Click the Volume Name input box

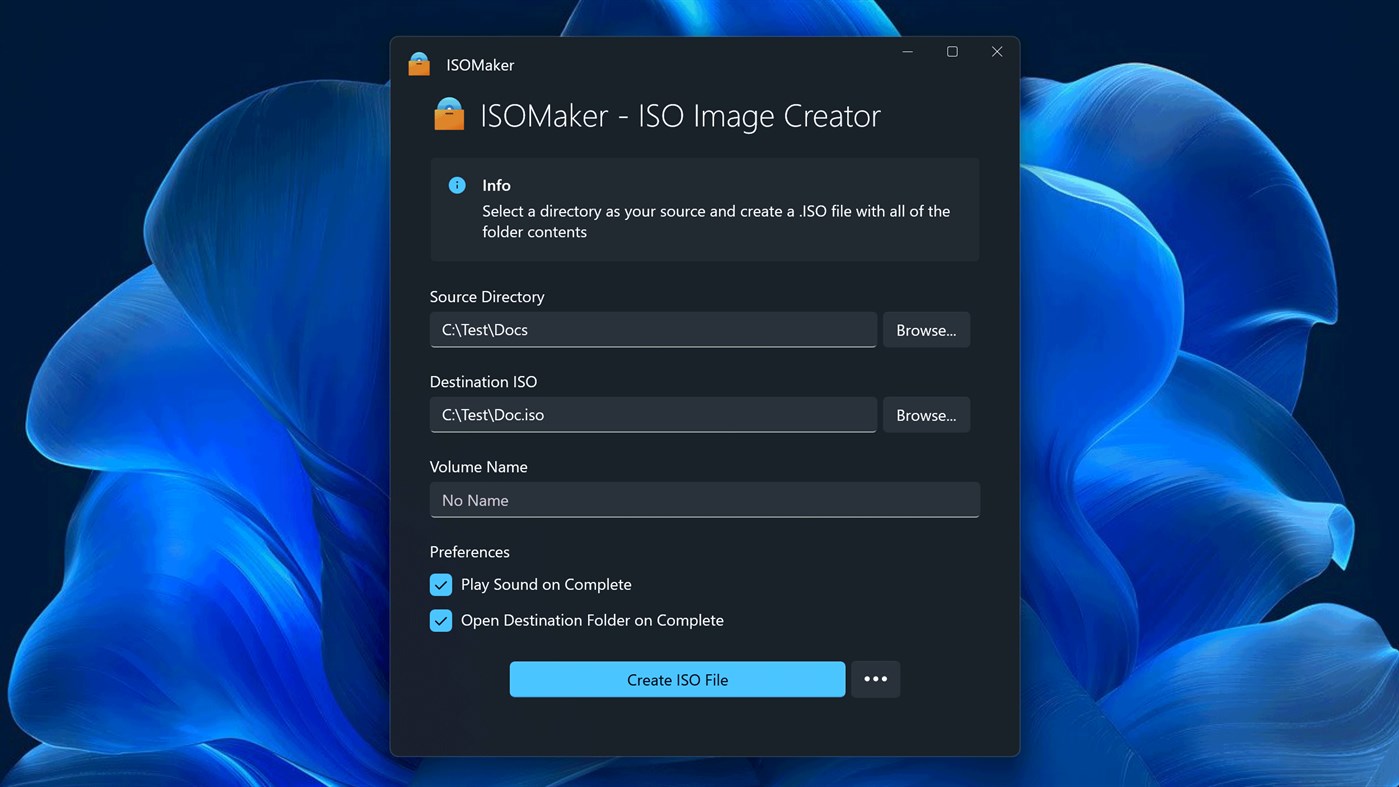[x=704, y=500]
